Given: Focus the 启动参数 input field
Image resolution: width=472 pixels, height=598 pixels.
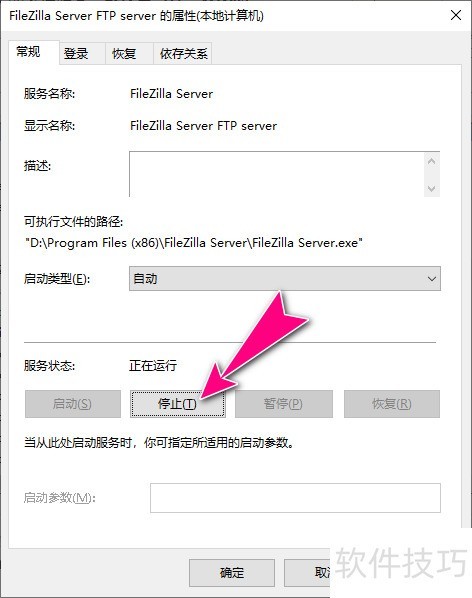Looking at the screenshot, I should click(295, 498).
